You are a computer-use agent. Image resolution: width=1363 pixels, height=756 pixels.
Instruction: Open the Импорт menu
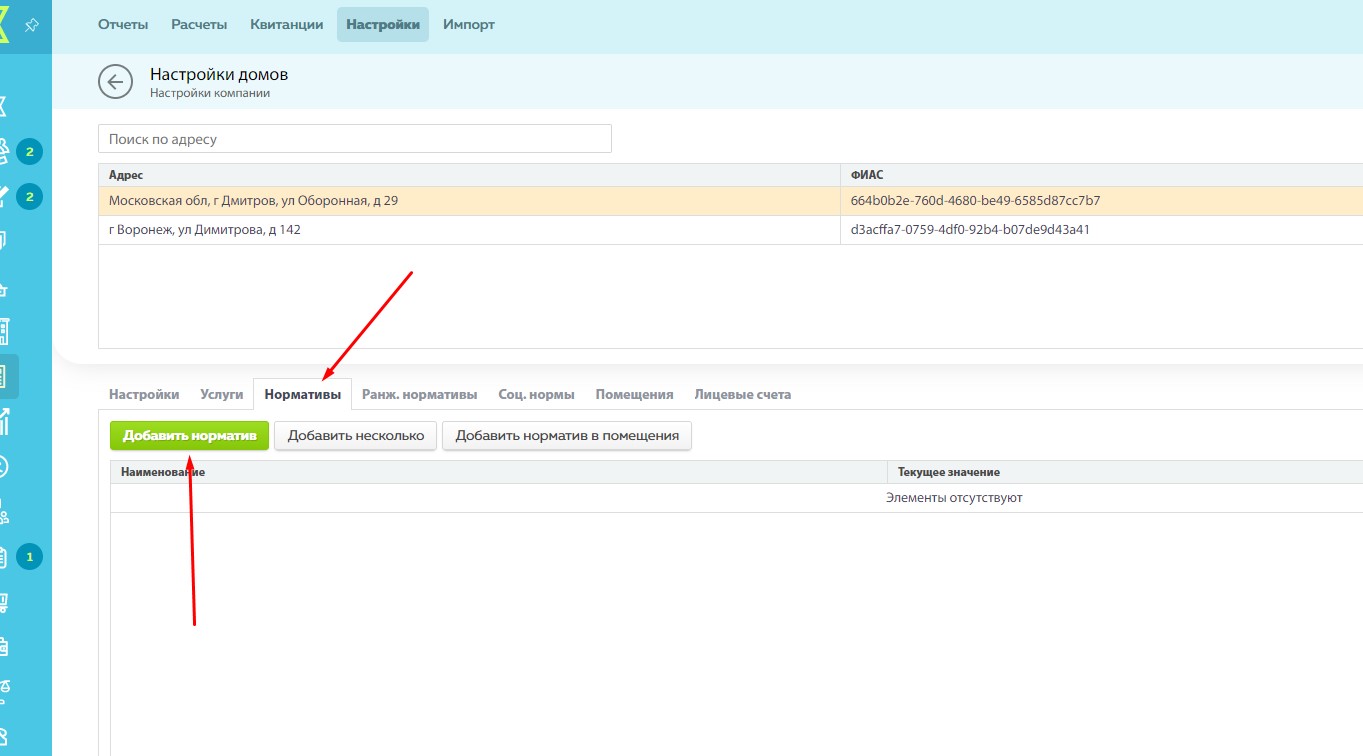[x=469, y=24]
